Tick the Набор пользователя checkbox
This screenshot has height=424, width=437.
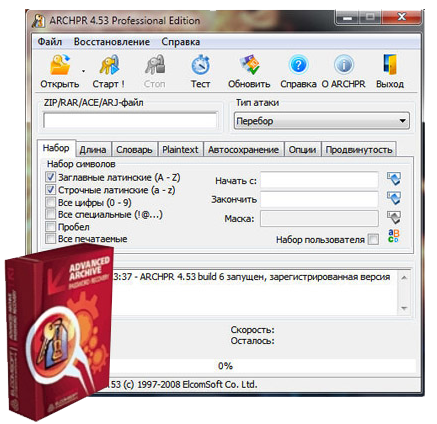(x=373, y=239)
